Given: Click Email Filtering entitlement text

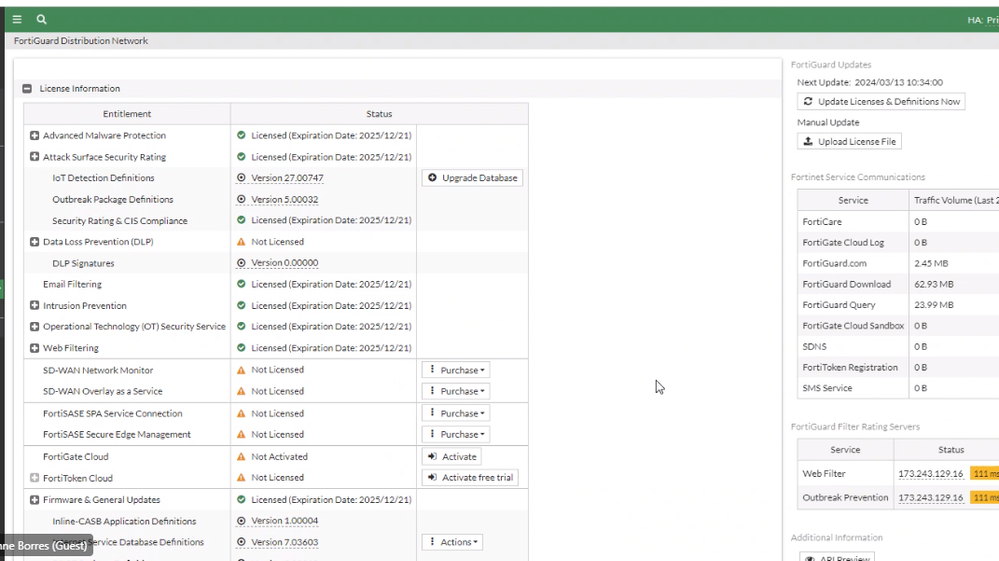Looking at the screenshot, I should [x=72, y=284].
